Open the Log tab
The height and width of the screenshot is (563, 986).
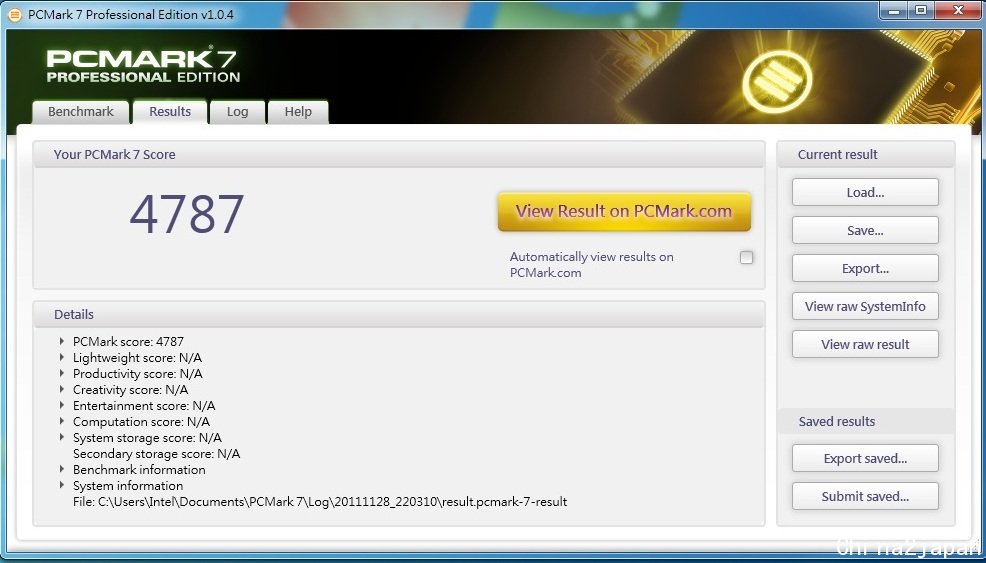click(237, 112)
